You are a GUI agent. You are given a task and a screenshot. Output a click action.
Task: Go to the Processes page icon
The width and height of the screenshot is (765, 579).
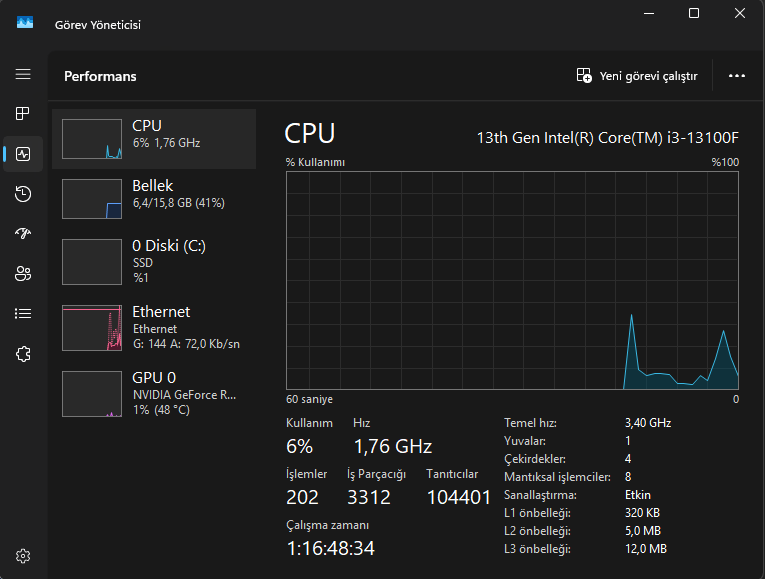click(23, 114)
